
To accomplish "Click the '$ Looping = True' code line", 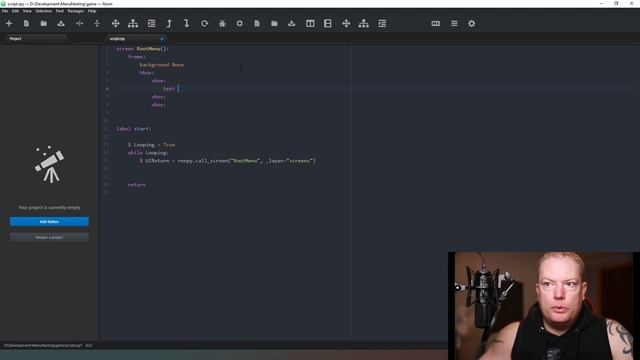I will tap(151, 144).
